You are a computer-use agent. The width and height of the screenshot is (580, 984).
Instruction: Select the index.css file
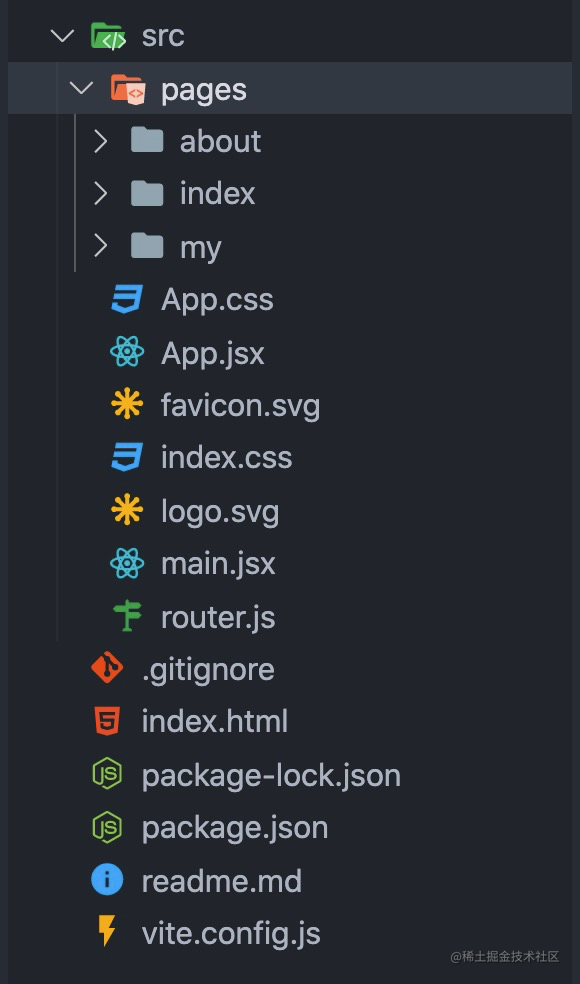click(227, 457)
